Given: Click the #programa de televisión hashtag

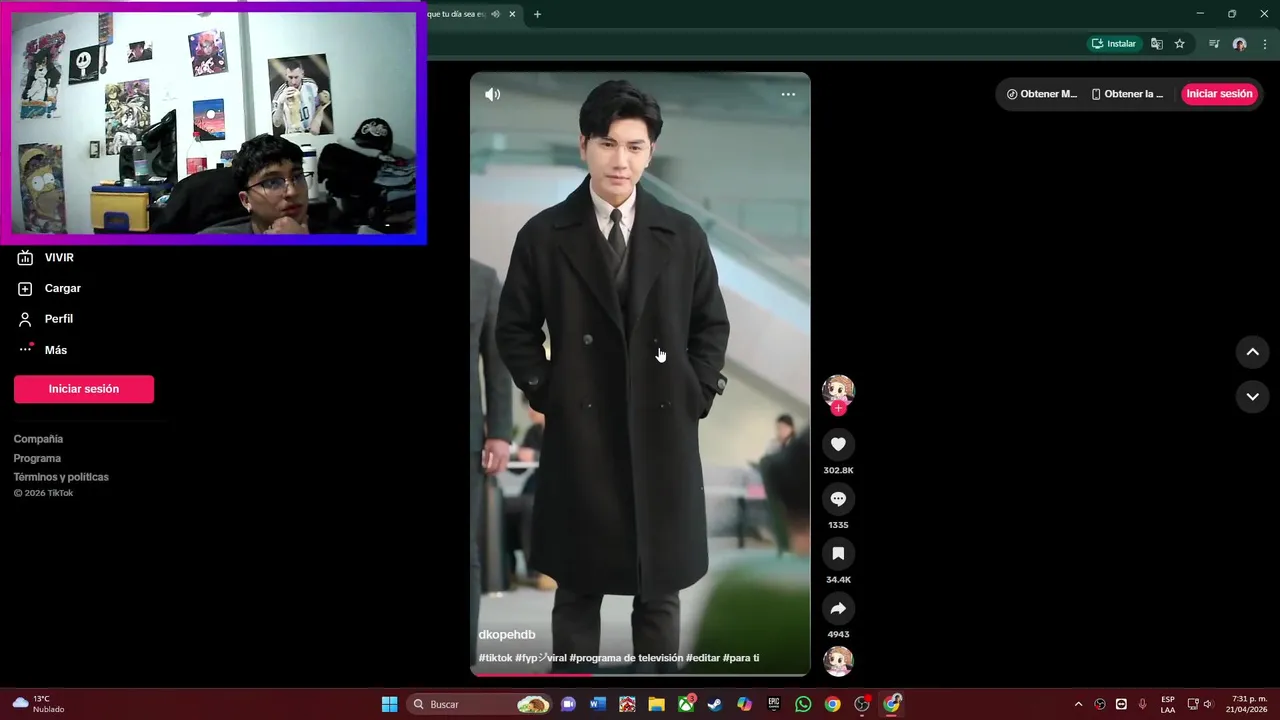Looking at the screenshot, I should click(x=626, y=658).
